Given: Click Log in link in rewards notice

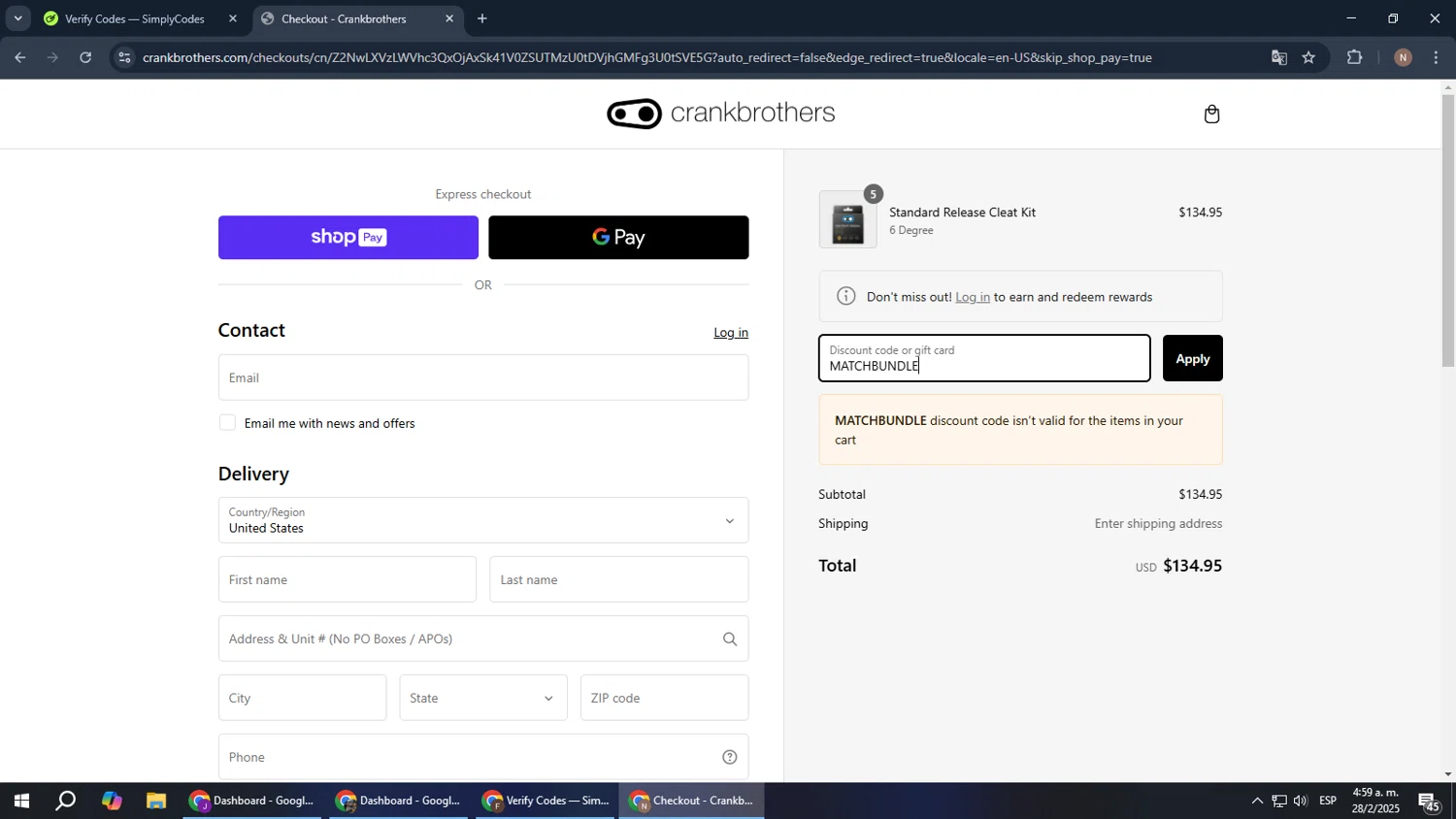Looking at the screenshot, I should pos(973,297).
